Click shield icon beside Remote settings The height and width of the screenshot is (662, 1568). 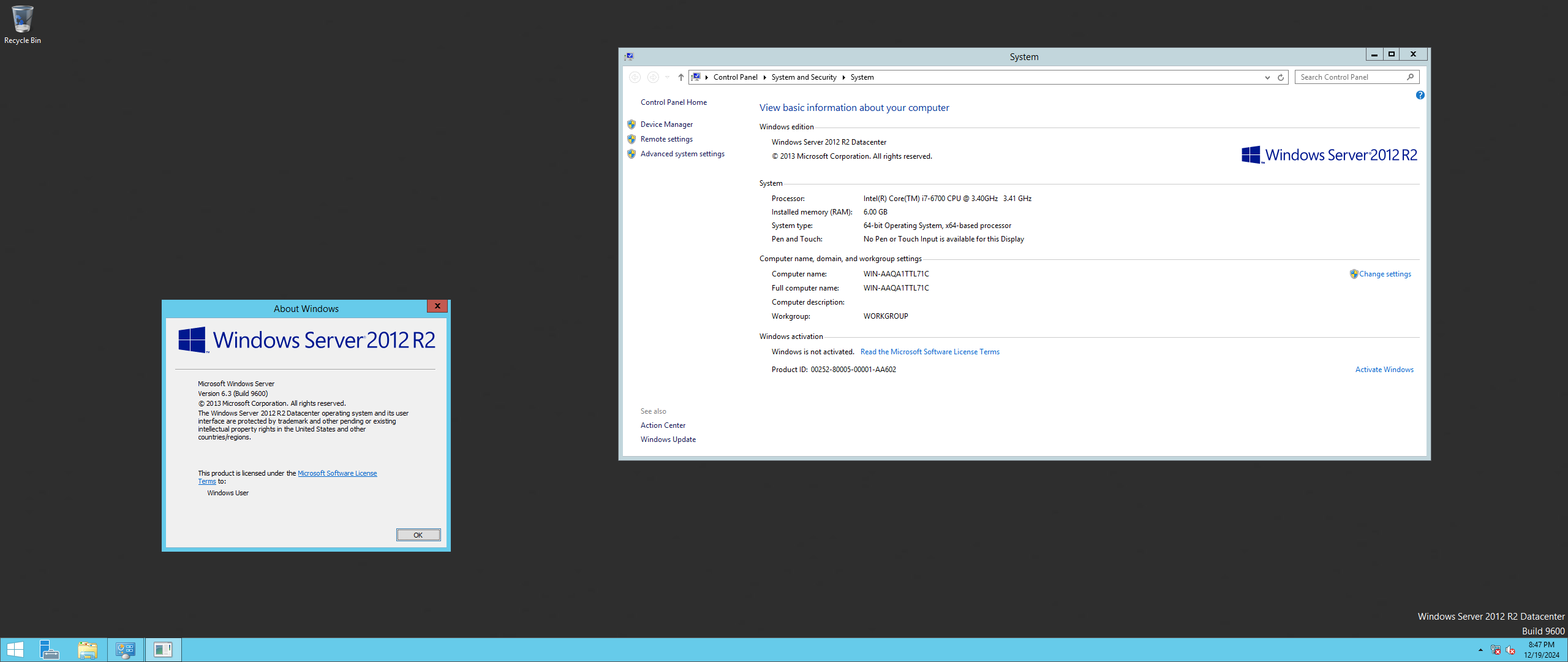(x=631, y=139)
